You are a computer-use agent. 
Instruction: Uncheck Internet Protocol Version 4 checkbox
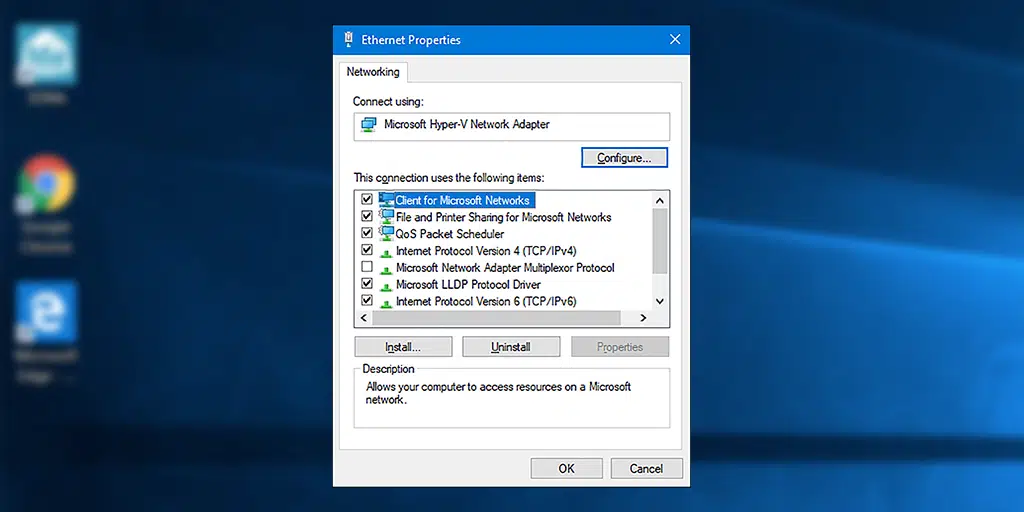367,250
